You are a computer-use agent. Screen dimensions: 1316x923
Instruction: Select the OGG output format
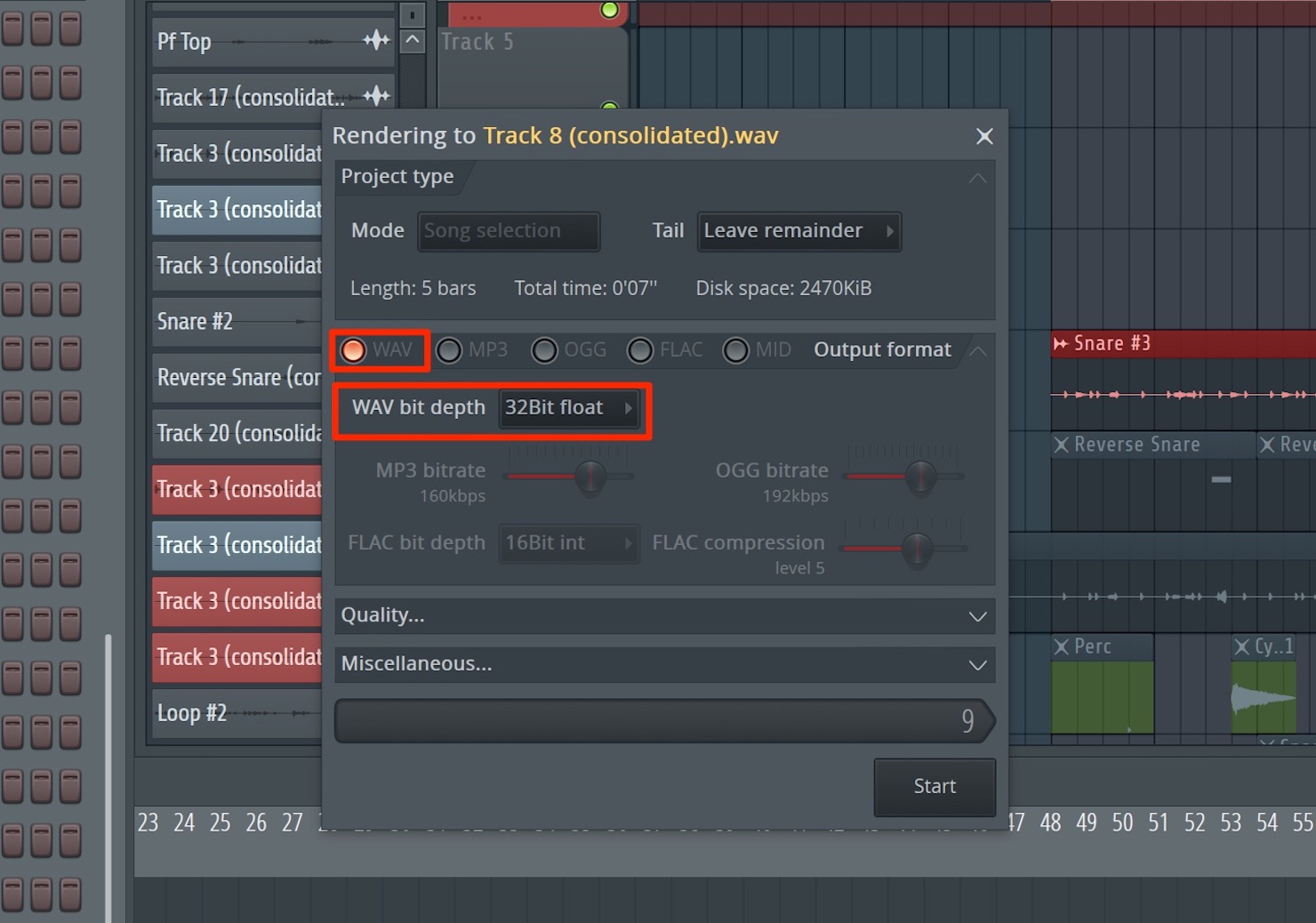[544, 350]
